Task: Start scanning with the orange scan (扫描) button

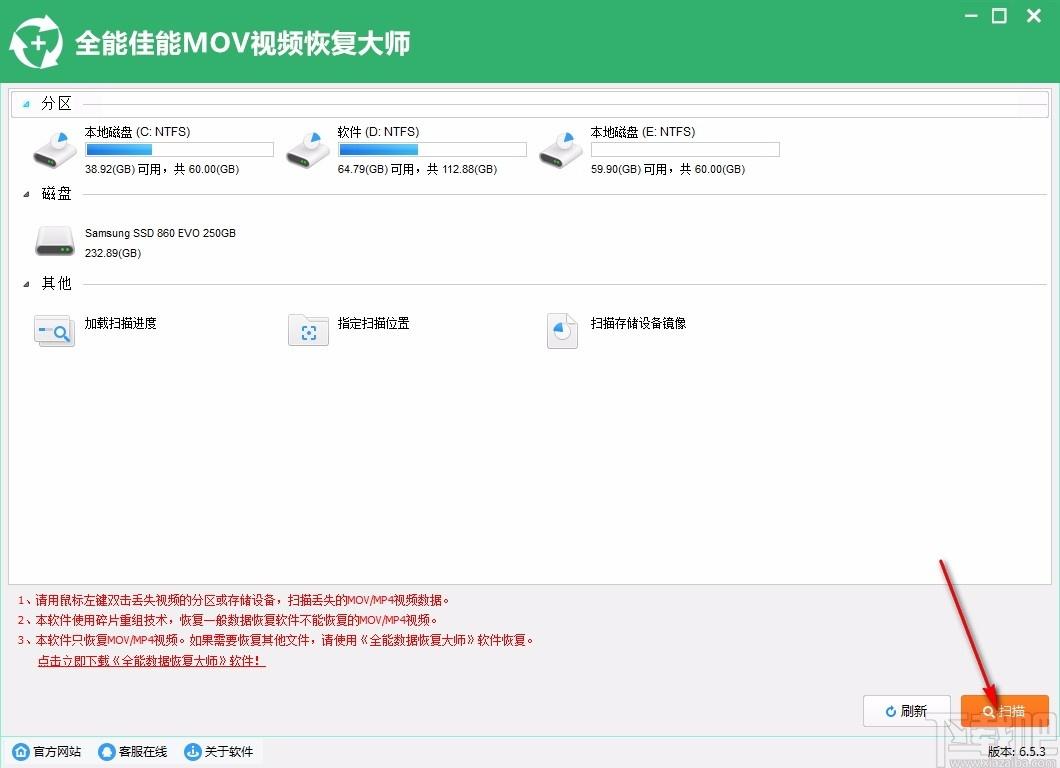Action: tap(1005, 711)
